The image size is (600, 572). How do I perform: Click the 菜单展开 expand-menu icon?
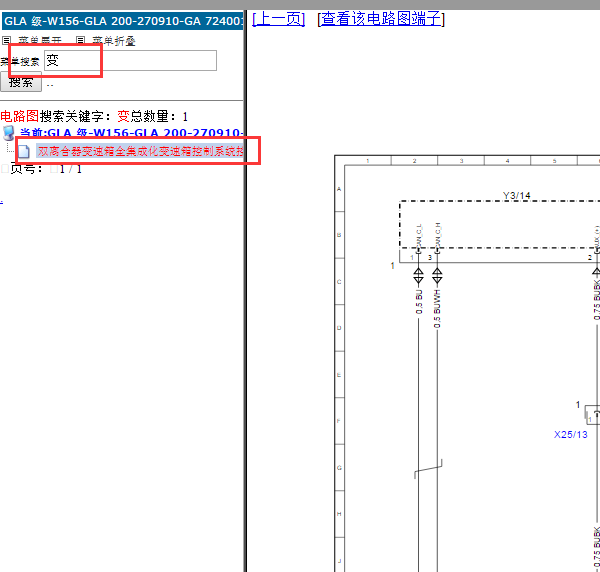7,40
